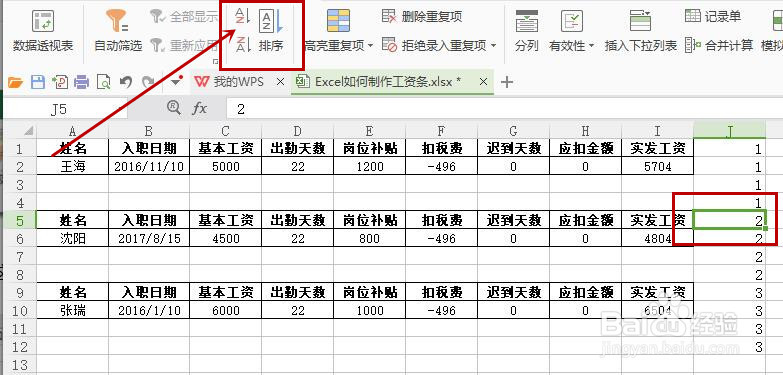Screen dimensions: 783x375
Task: Select row 13 header
Action: pos(20,365)
